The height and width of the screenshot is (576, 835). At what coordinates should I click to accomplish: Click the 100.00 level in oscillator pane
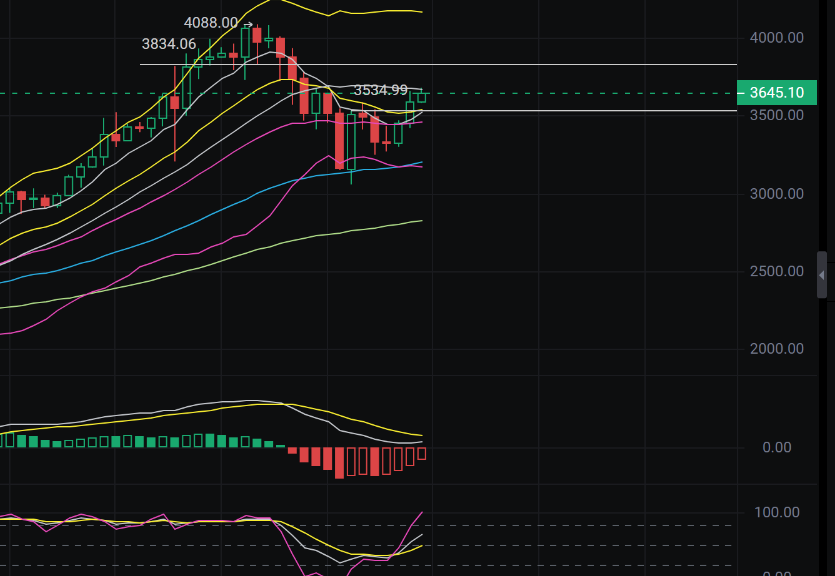click(775, 512)
